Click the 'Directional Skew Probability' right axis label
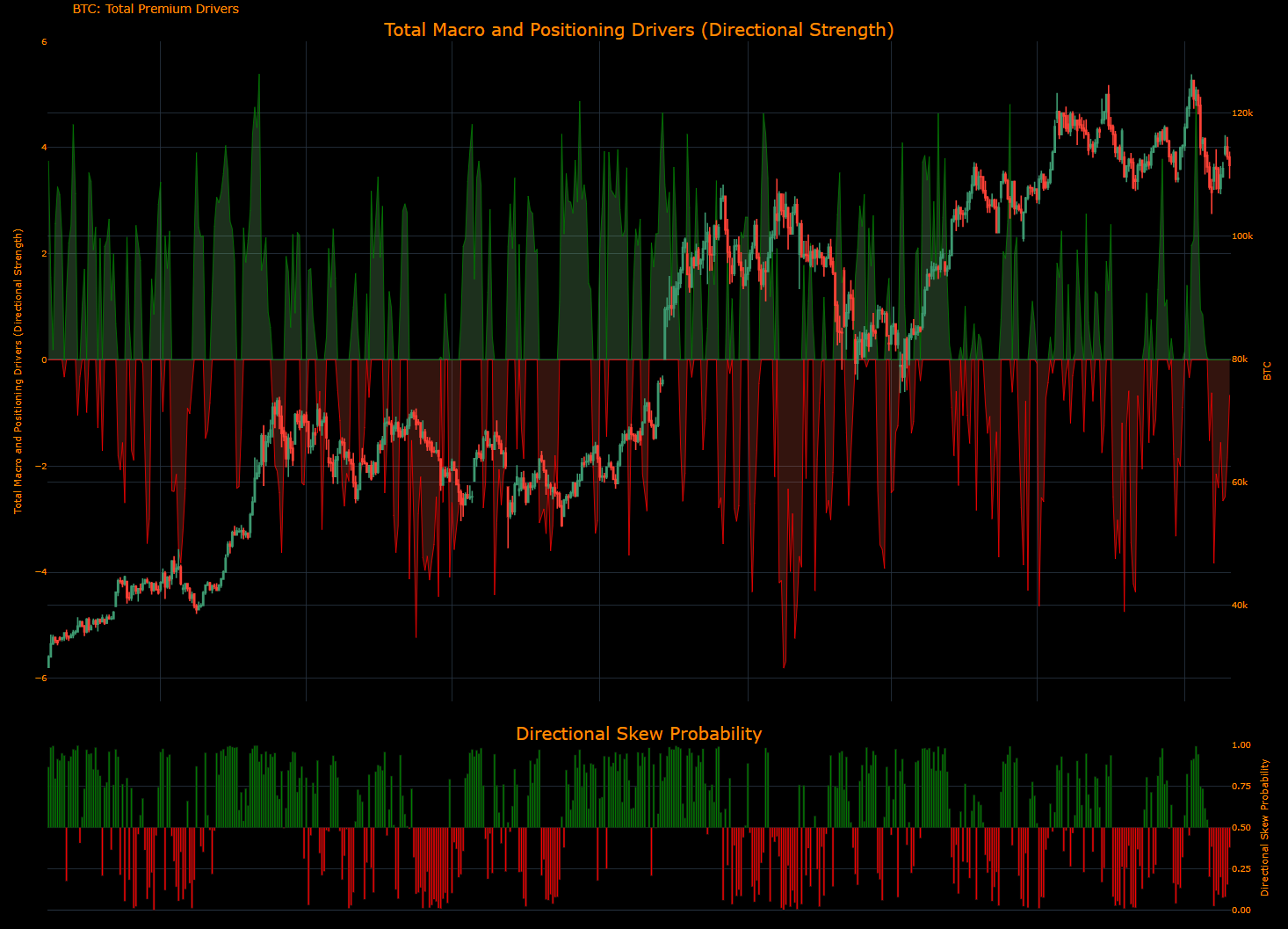 [x=1265, y=826]
